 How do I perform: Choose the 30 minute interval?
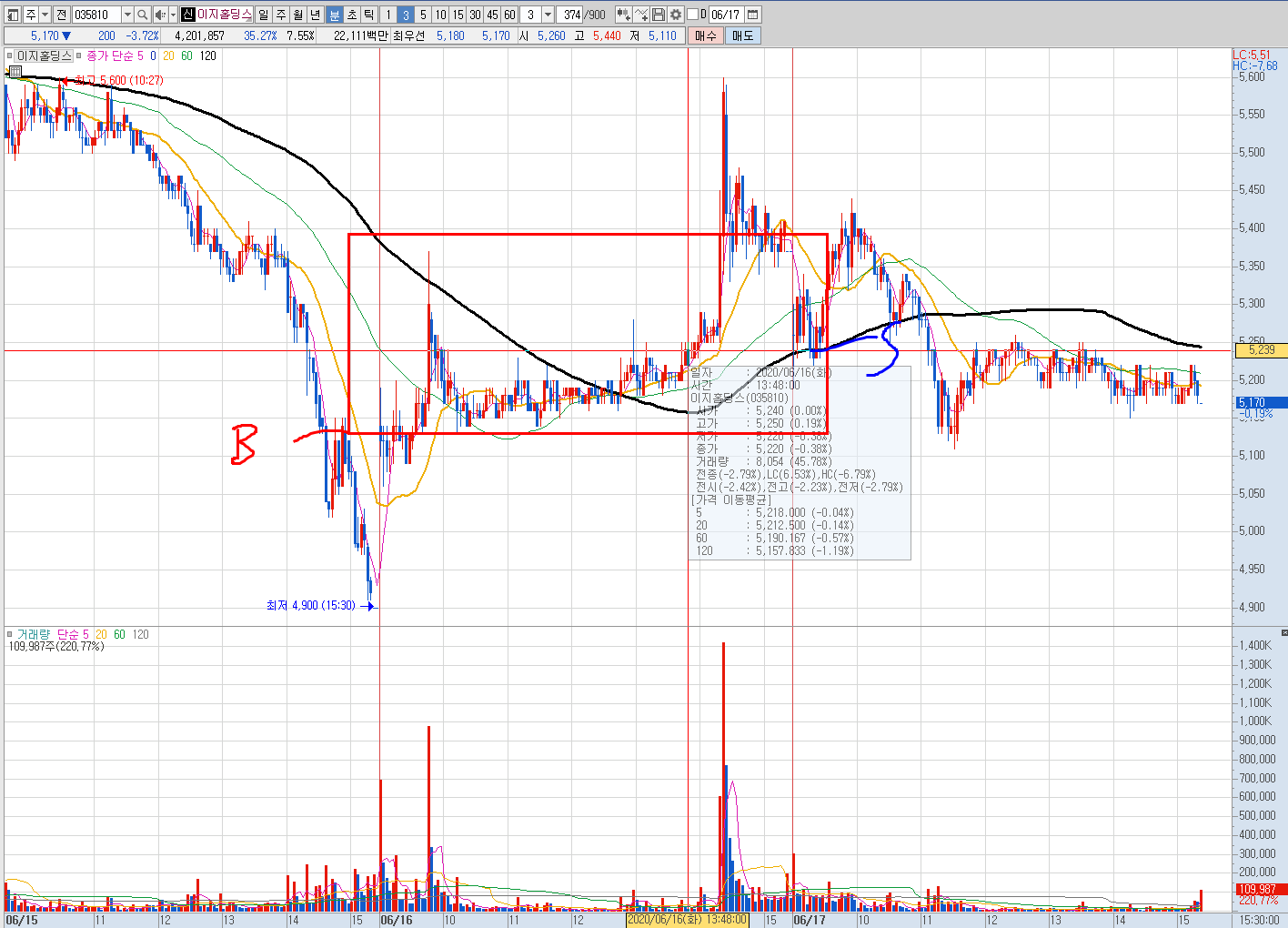click(475, 15)
